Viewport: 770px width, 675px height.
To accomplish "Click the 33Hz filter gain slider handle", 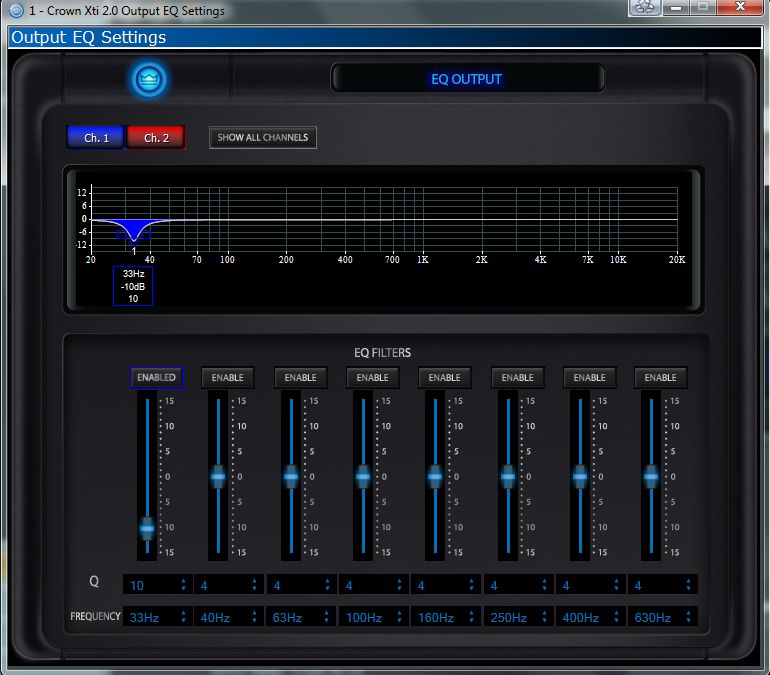I will tap(147, 527).
